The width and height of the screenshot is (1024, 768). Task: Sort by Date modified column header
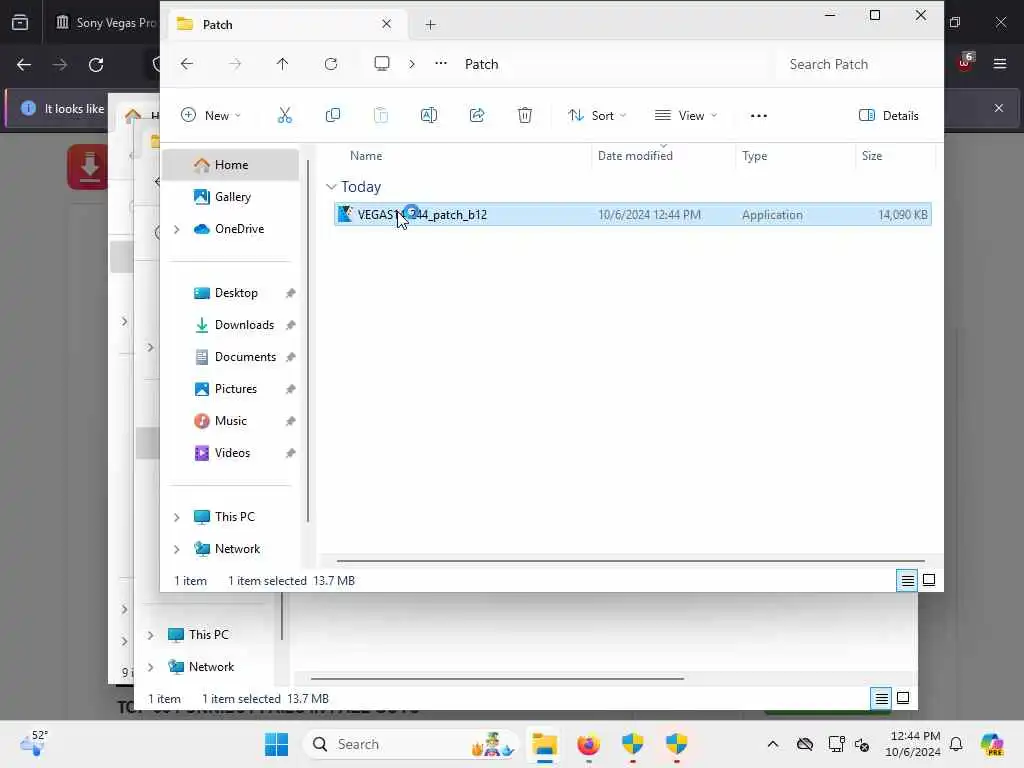[x=635, y=156]
